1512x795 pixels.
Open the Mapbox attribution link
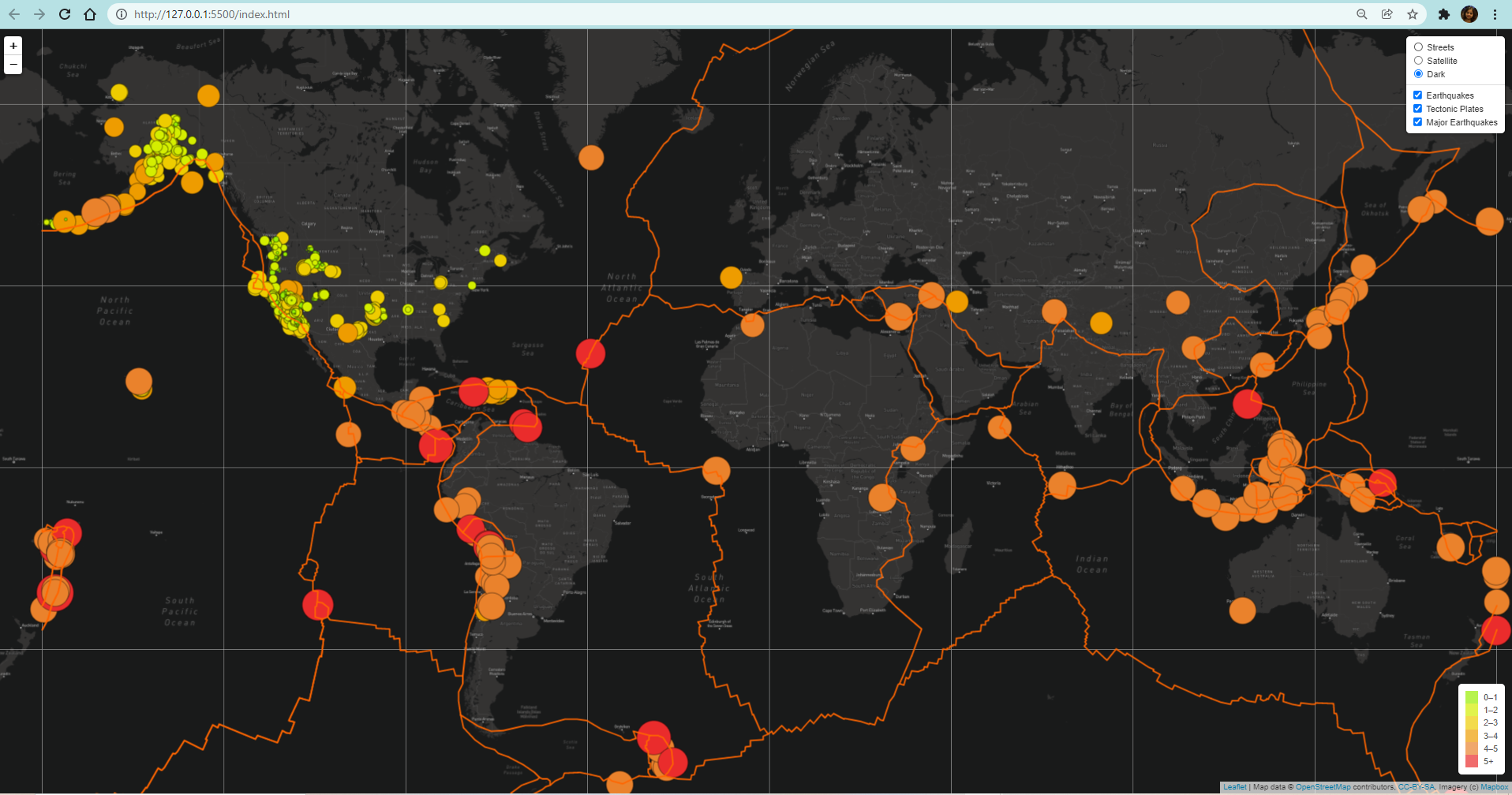[1495, 787]
